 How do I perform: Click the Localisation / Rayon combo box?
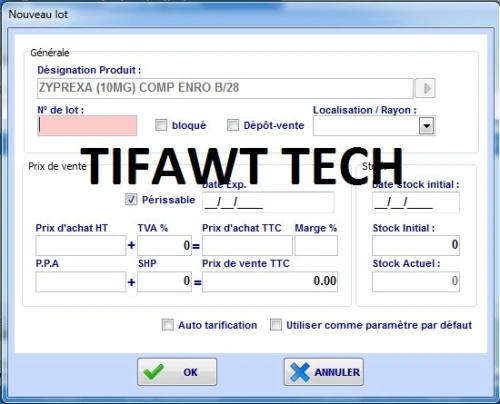(x=374, y=126)
